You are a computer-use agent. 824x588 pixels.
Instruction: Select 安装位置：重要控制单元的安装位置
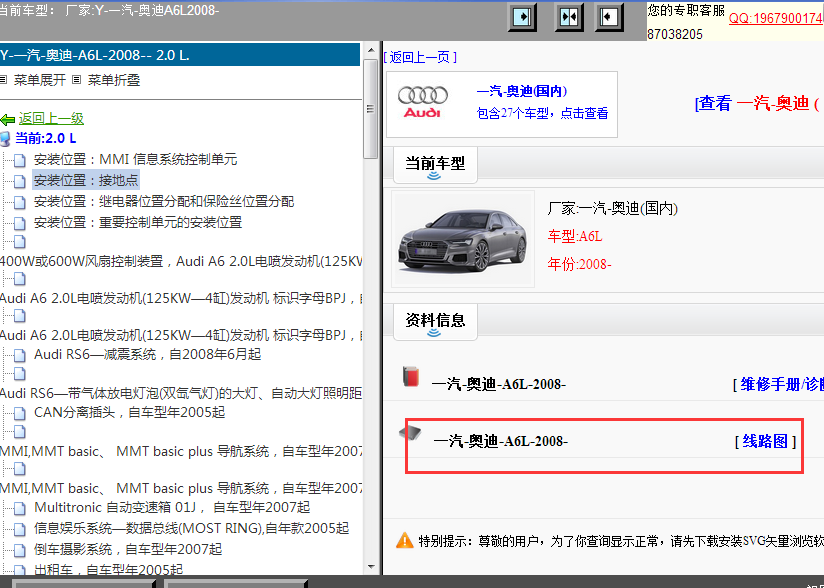(138, 222)
